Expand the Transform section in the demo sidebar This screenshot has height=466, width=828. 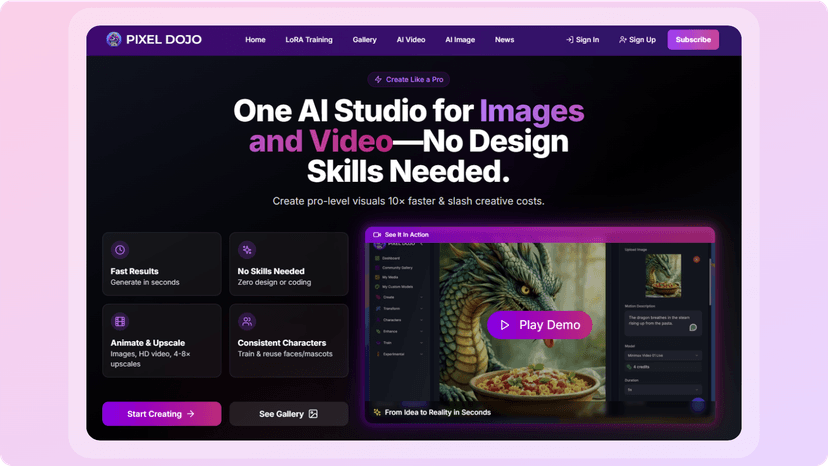[x=399, y=309]
